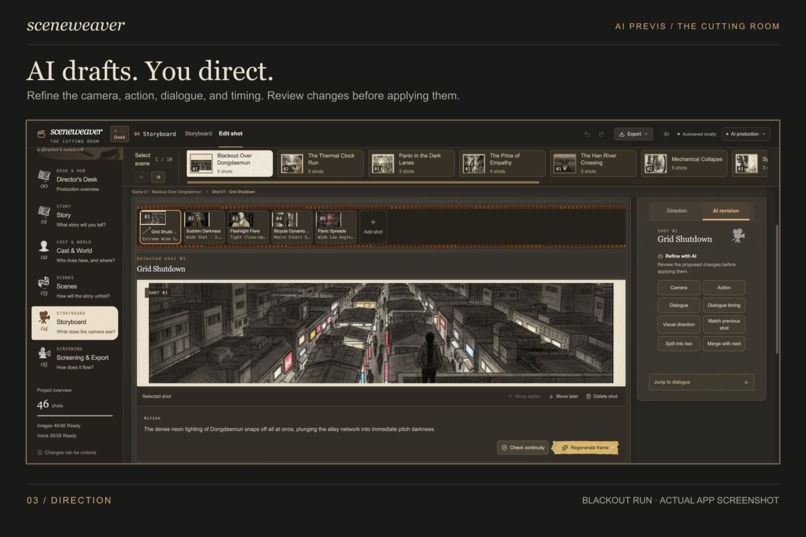
Task: Click the Camera refine button
Action: 679,288
